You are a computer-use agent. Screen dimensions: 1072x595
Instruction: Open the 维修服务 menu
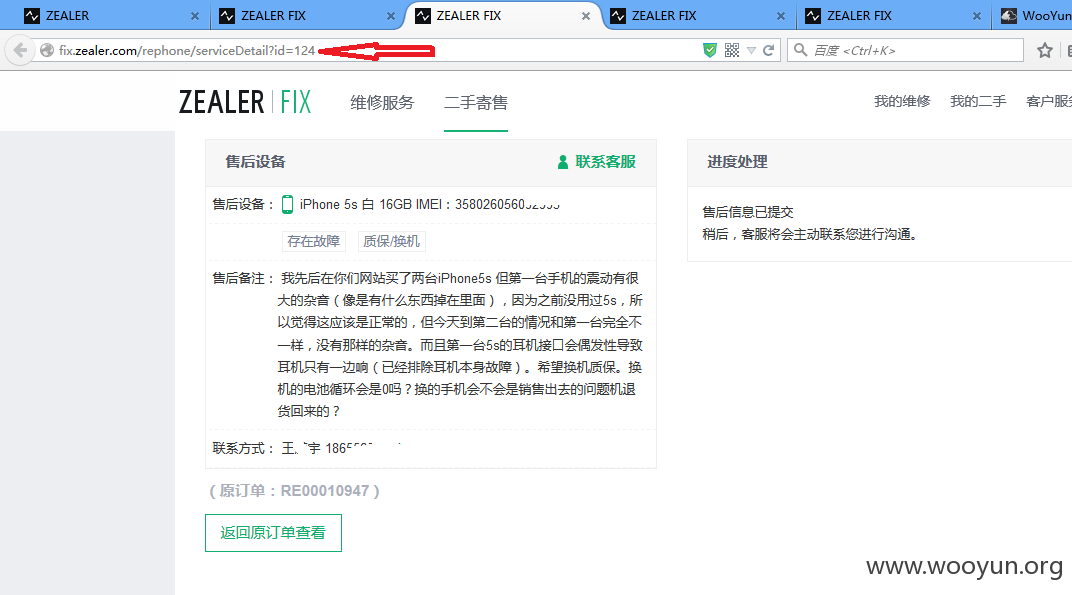click(382, 103)
